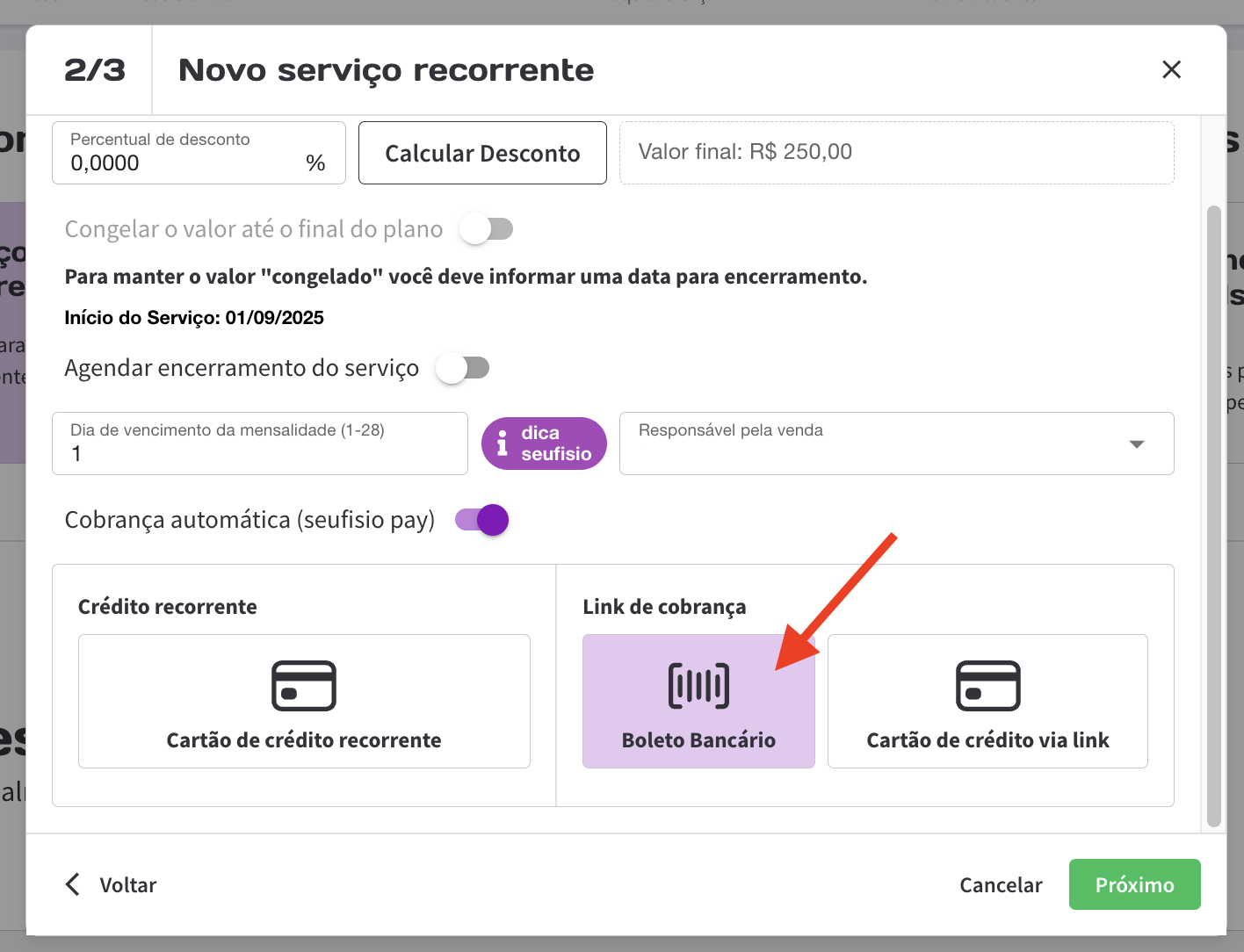Select the Boleto Bancário payment option
The width and height of the screenshot is (1244, 952).
698,701
